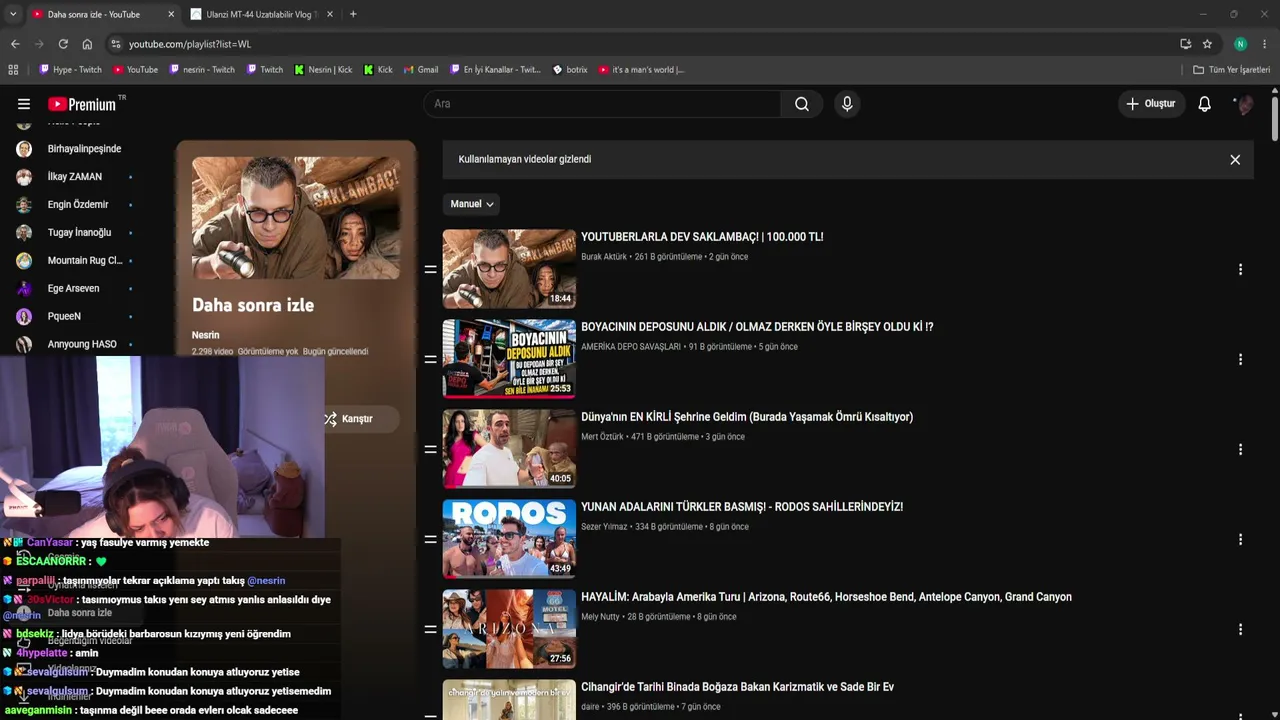
Task: Visit the Burak Aktürk channel link
Action: pyautogui.click(x=604, y=257)
